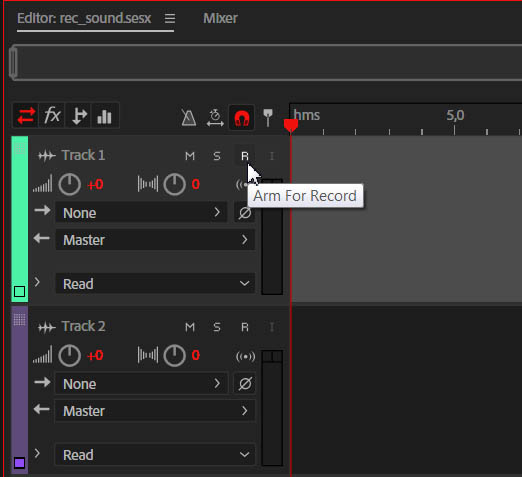522x477 pixels.
Task: Click the Track 1 volume level icon
Action: tap(43, 184)
